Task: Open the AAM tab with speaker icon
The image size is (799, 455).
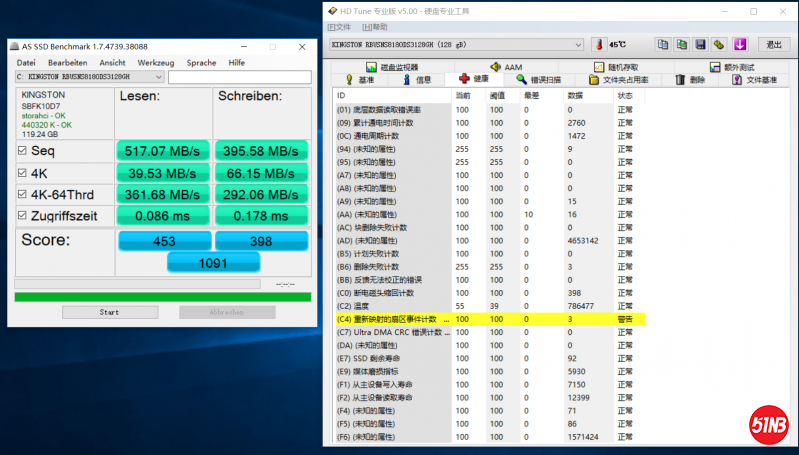Action: (506, 67)
